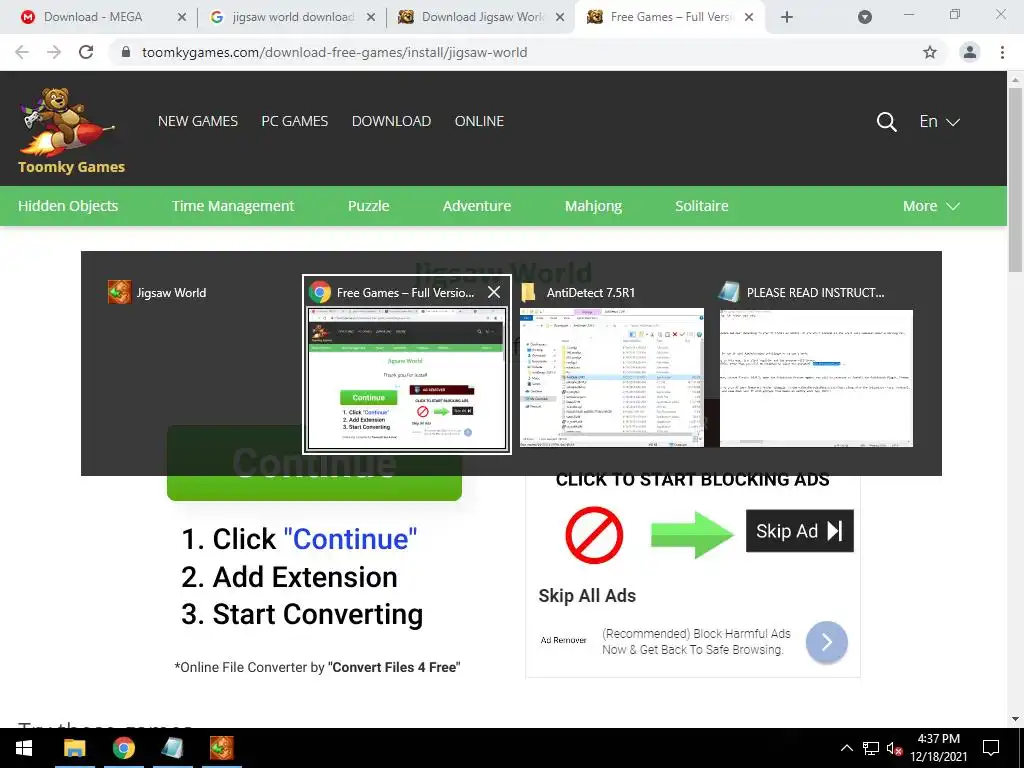
Task: Click the network tray icon
Action: click(871, 748)
